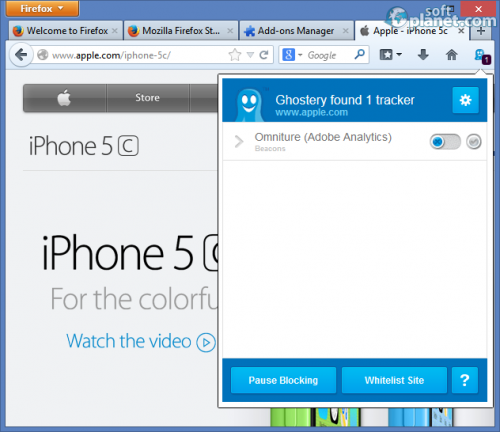Open the Firefox application menu button
500x432 pixels.
pyautogui.click(x=42, y=8)
